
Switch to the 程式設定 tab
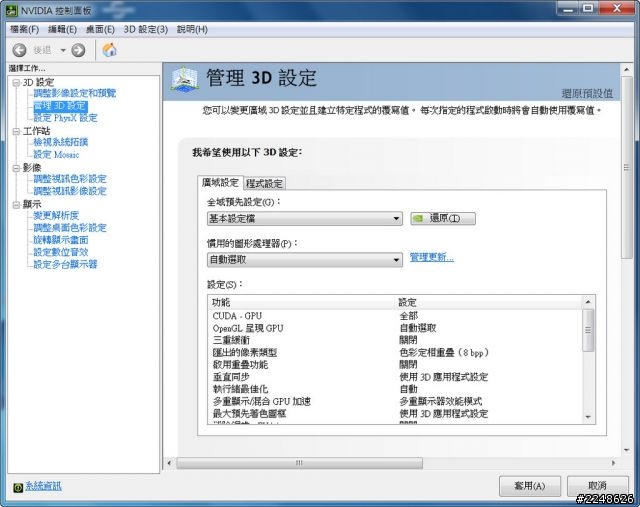(264, 184)
